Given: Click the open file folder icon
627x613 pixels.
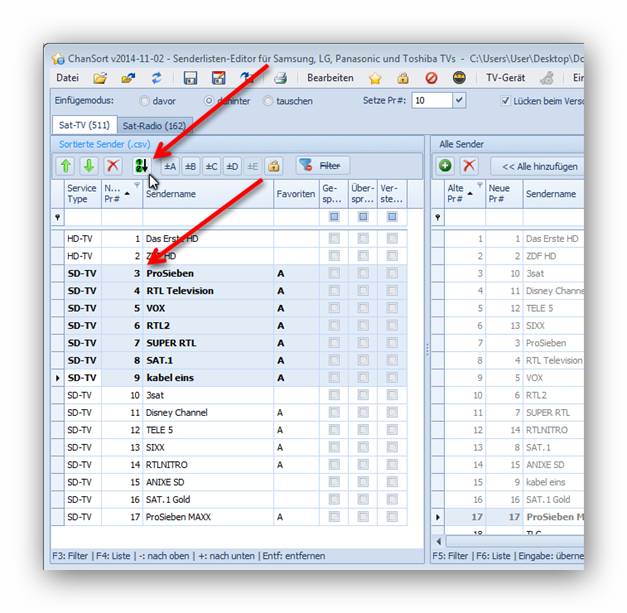Looking at the screenshot, I should 100,78.
